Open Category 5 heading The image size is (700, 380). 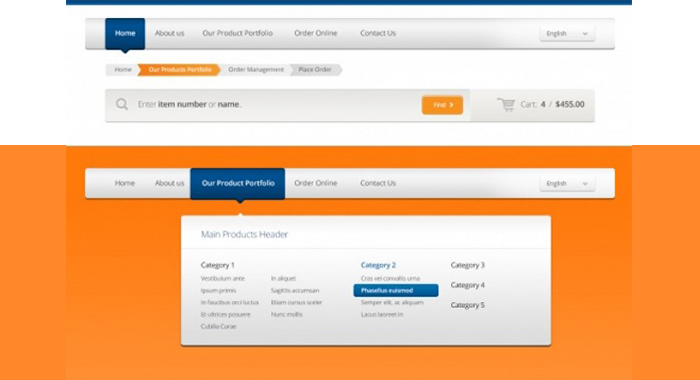[x=467, y=305]
